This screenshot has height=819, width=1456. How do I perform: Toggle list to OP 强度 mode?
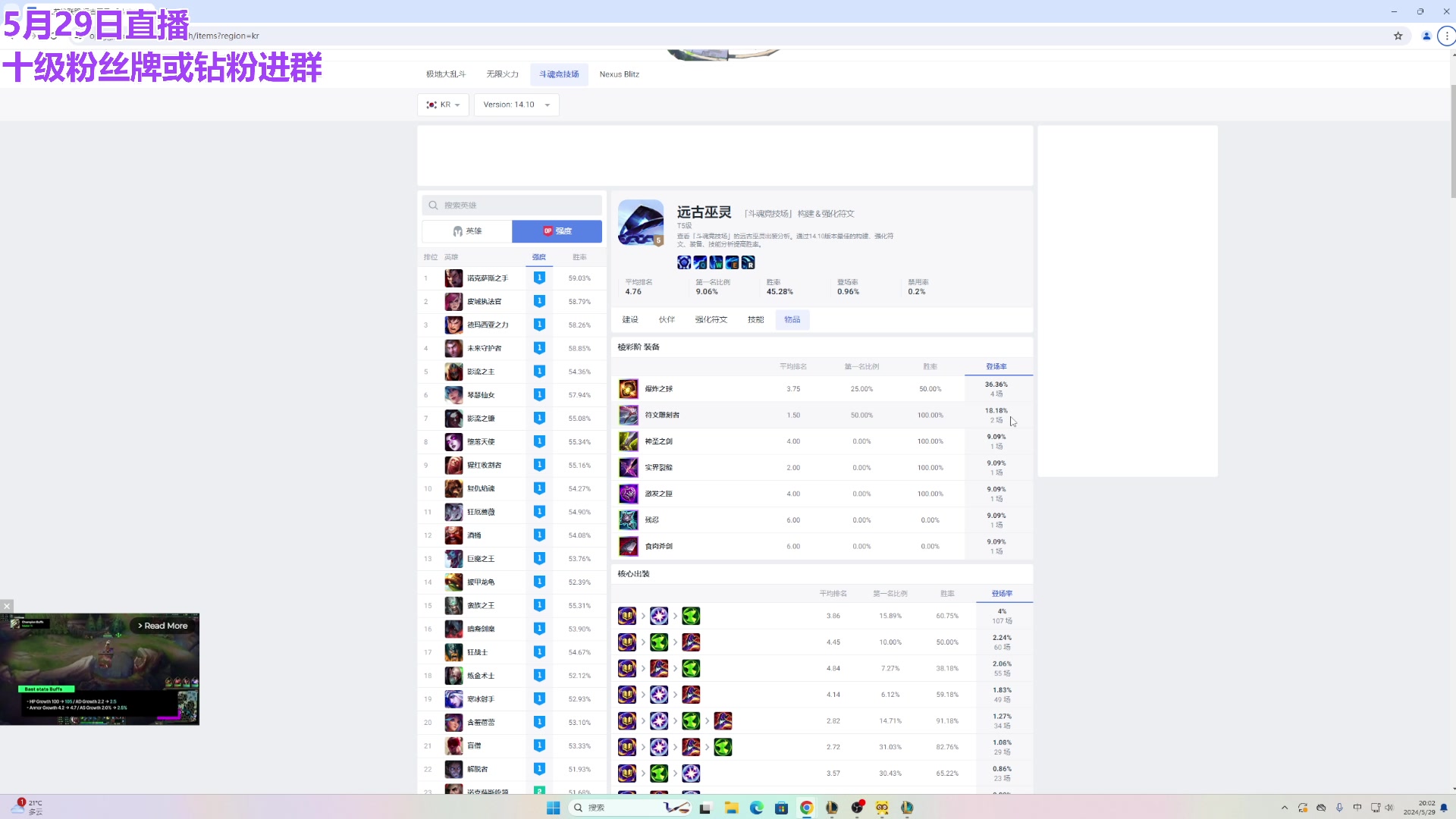point(557,231)
